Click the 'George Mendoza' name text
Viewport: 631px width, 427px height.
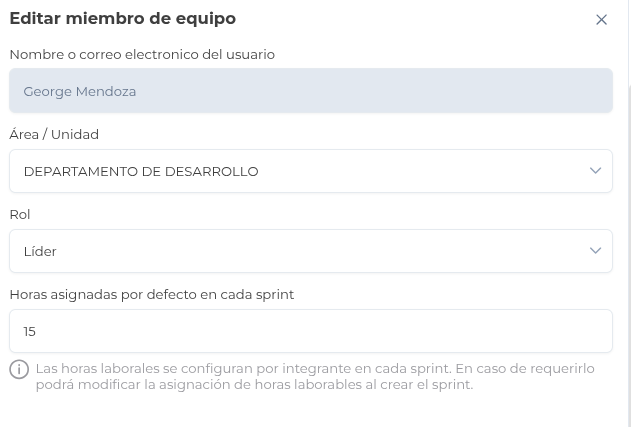pos(80,91)
